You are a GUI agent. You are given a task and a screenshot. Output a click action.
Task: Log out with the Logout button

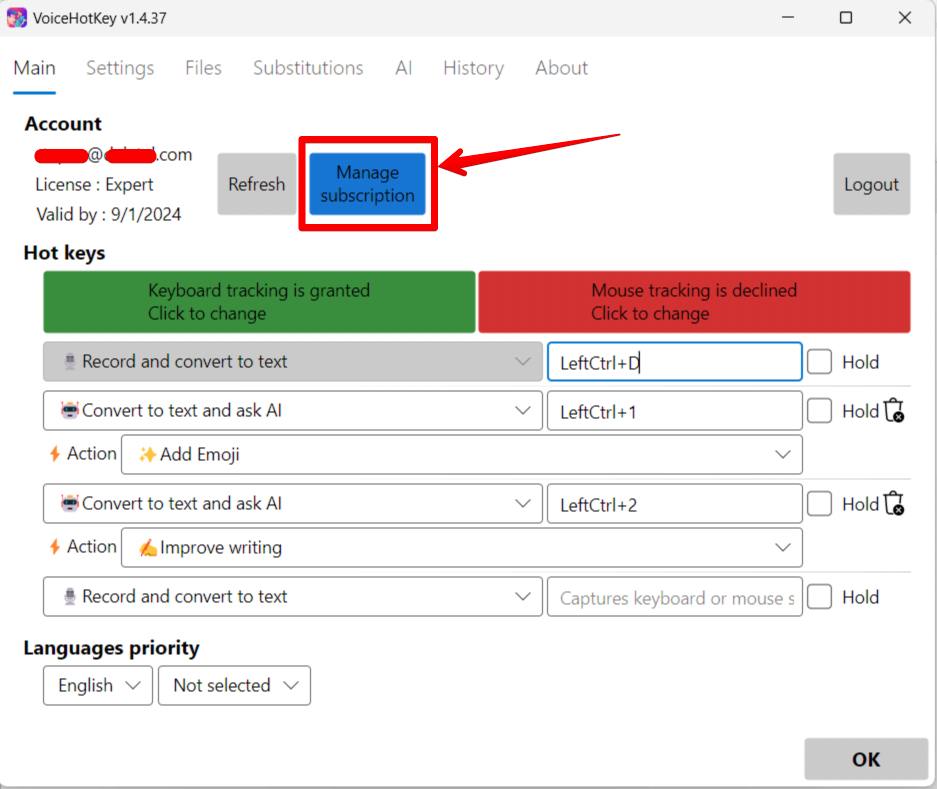point(872,184)
